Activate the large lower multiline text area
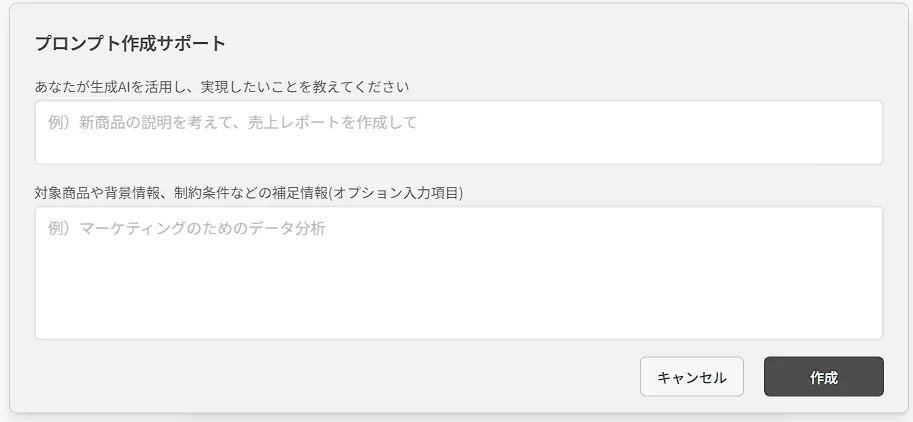The width and height of the screenshot is (913, 422). click(458, 272)
